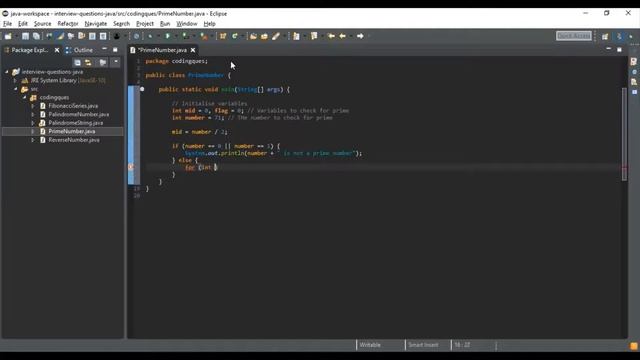Click the Run green play icon
This screenshot has height=360, width=640.
pyautogui.click(x=167, y=36)
